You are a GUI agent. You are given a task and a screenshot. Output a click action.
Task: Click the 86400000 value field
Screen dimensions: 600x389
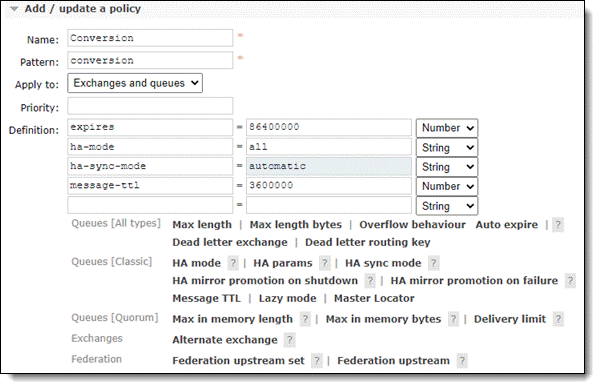[329, 127]
